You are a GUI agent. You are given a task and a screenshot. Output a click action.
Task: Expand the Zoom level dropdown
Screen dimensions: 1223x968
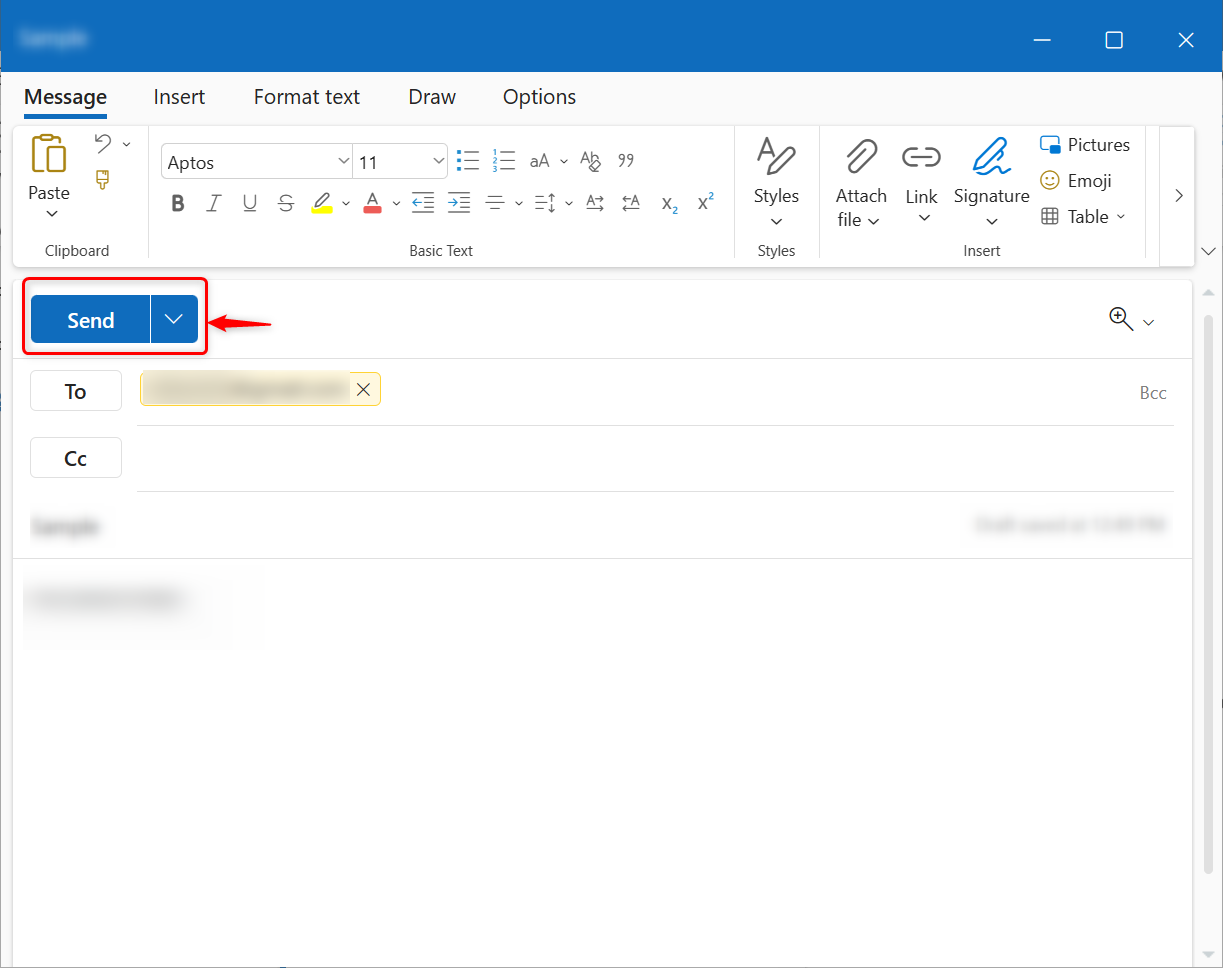coord(1148,322)
